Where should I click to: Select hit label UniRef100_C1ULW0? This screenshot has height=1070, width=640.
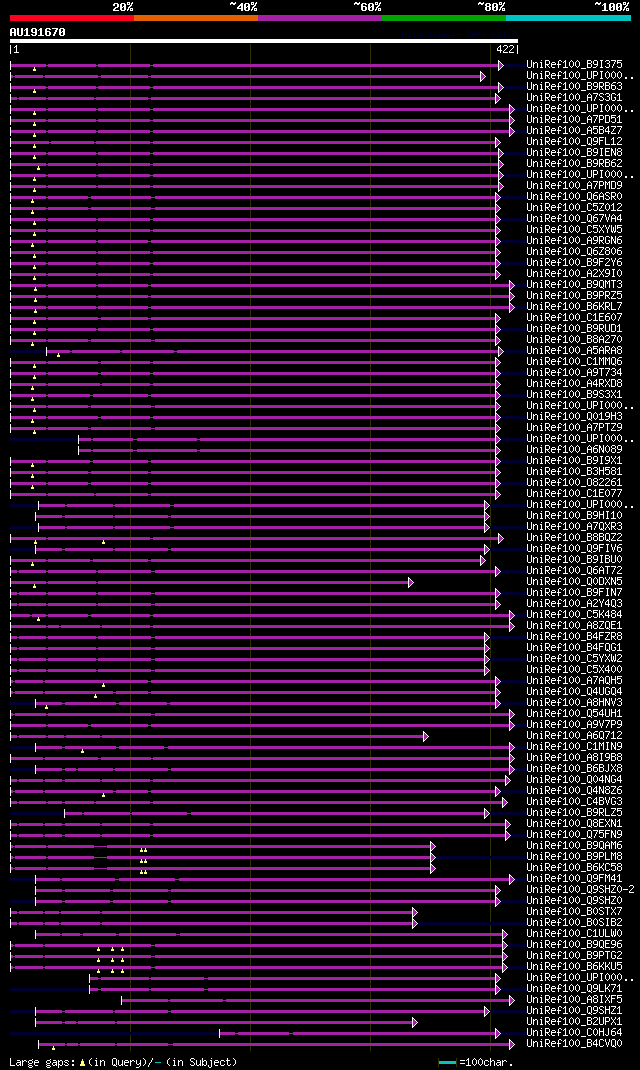tap(574, 933)
